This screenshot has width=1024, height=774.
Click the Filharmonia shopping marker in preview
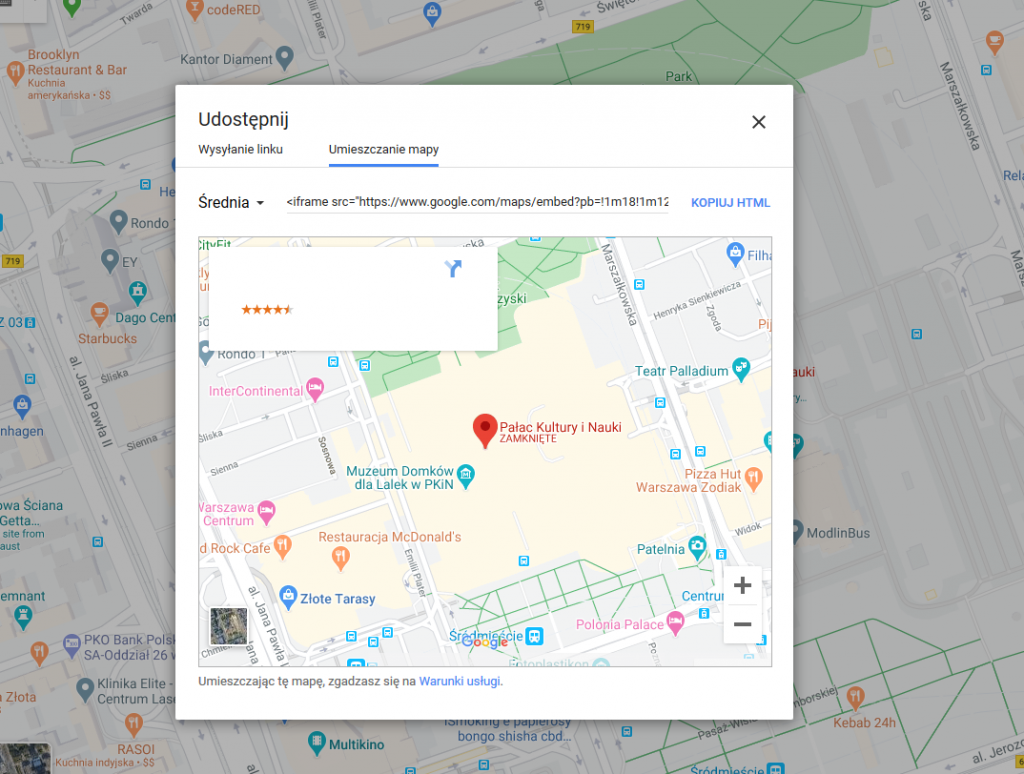pyautogui.click(x=735, y=253)
